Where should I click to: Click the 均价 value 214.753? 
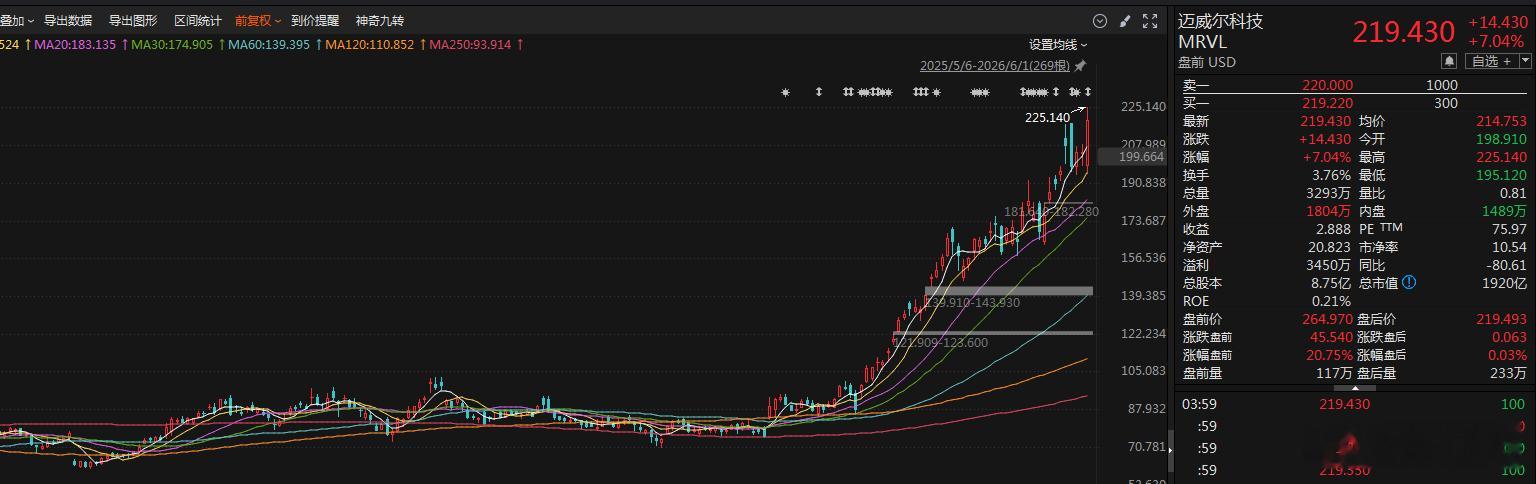1502,121
